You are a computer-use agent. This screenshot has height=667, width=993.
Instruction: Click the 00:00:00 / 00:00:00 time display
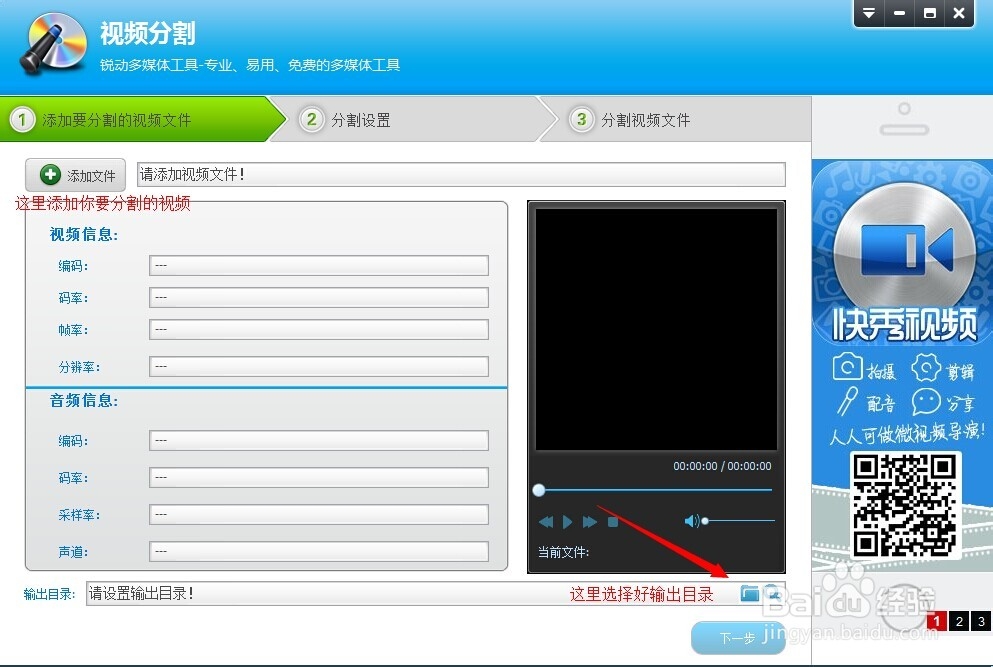click(722, 466)
